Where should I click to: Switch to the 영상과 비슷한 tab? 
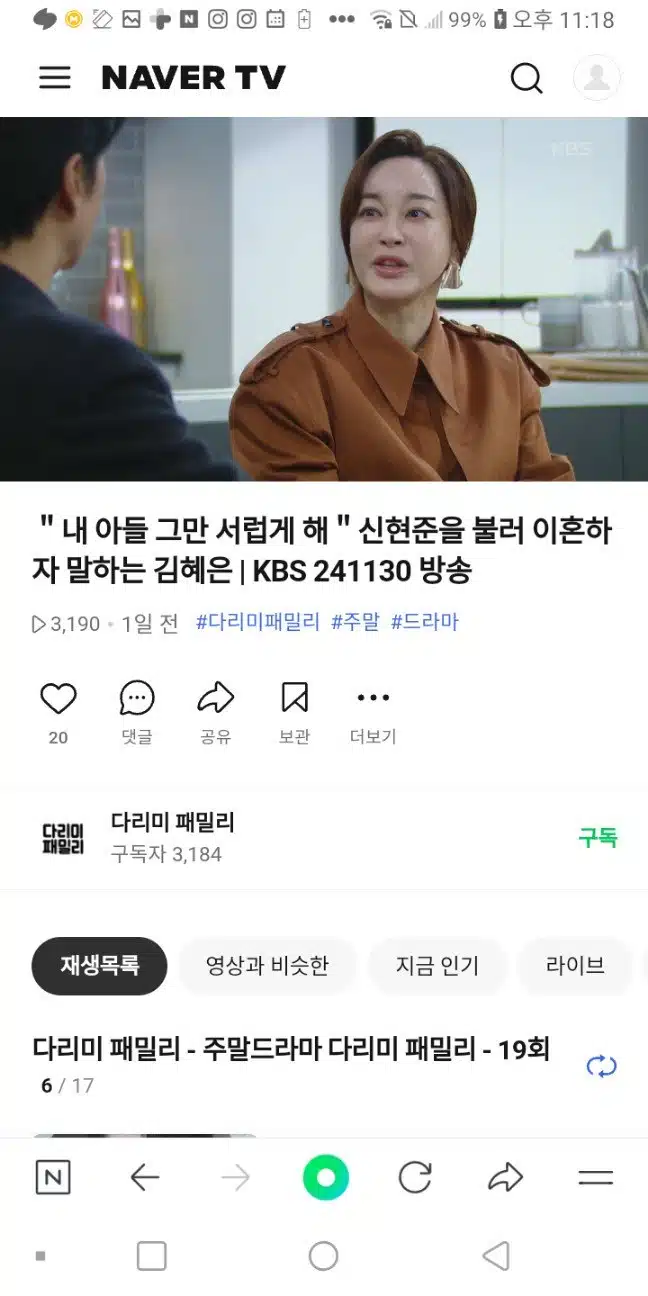[267, 966]
